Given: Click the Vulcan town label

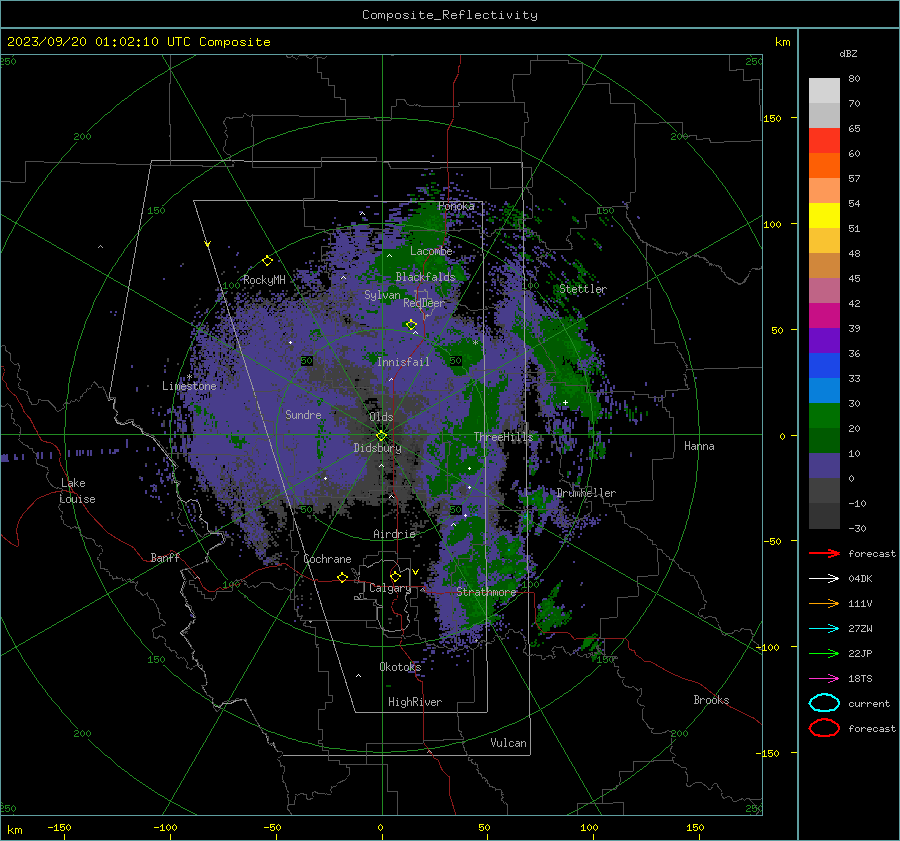Looking at the screenshot, I should 508,743.
